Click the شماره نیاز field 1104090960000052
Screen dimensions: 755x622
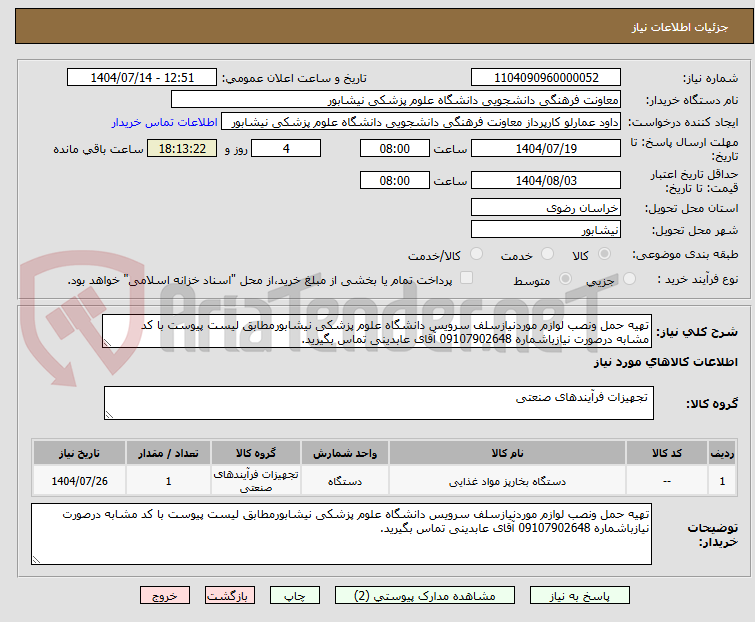[546, 78]
